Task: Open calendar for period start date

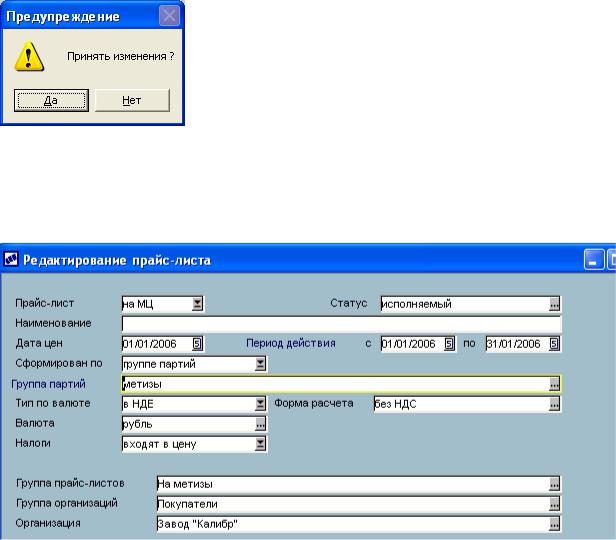Action: pos(449,344)
